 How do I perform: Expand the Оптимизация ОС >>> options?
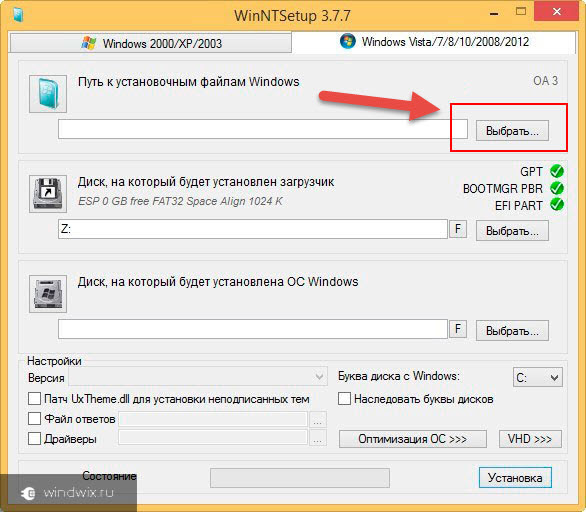click(413, 439)
